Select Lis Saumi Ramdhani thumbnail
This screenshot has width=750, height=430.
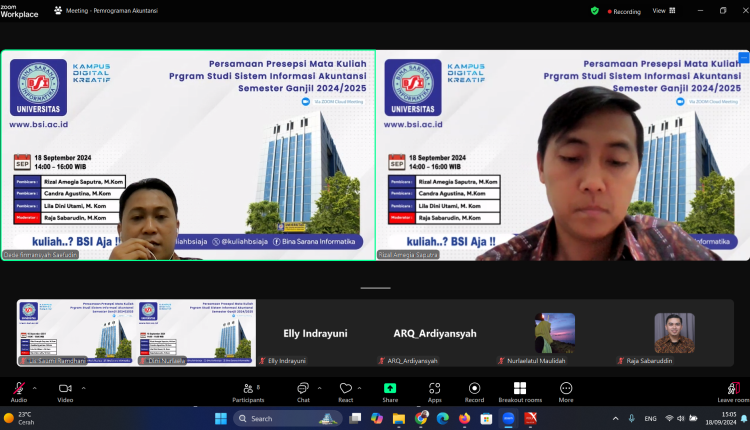77,333
